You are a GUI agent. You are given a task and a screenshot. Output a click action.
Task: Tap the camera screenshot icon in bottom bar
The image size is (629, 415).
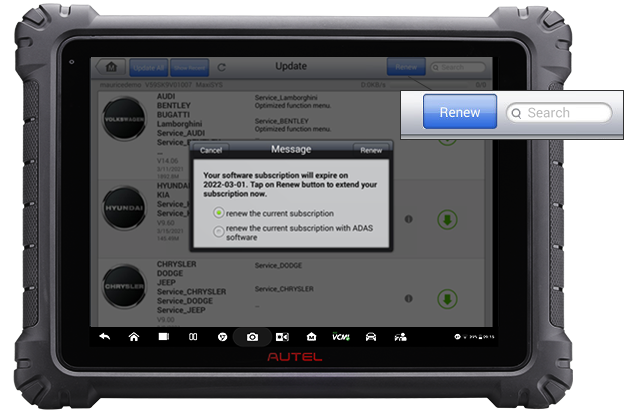coord(252,337)
